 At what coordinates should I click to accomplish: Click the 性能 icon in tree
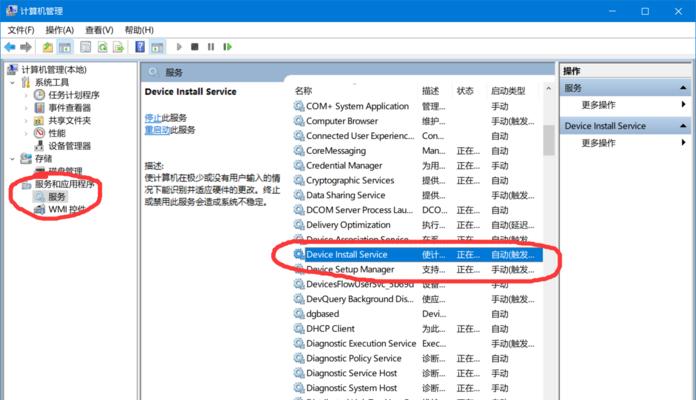(40, 133)
